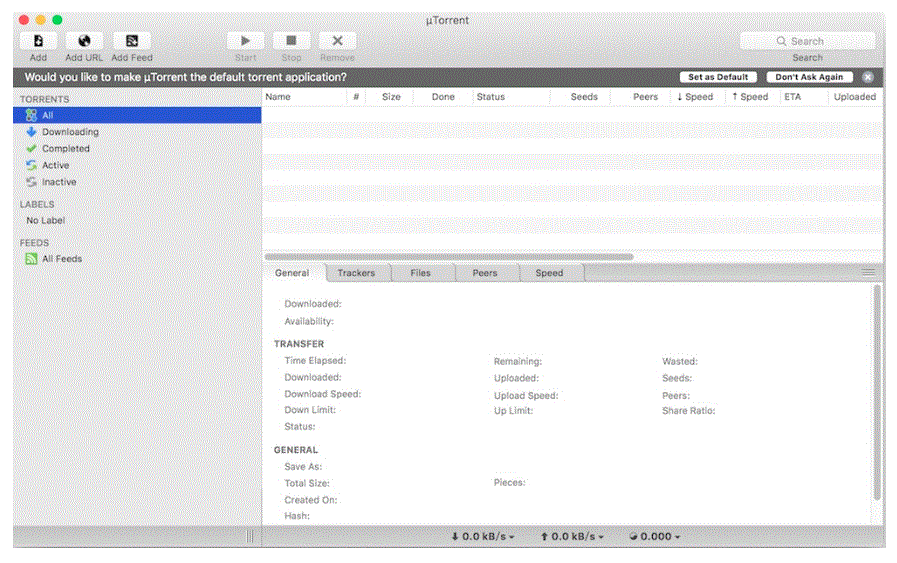Click the detail pane vertical scrollbar
This screenshot has width=897, height=563.
[877, 392]
